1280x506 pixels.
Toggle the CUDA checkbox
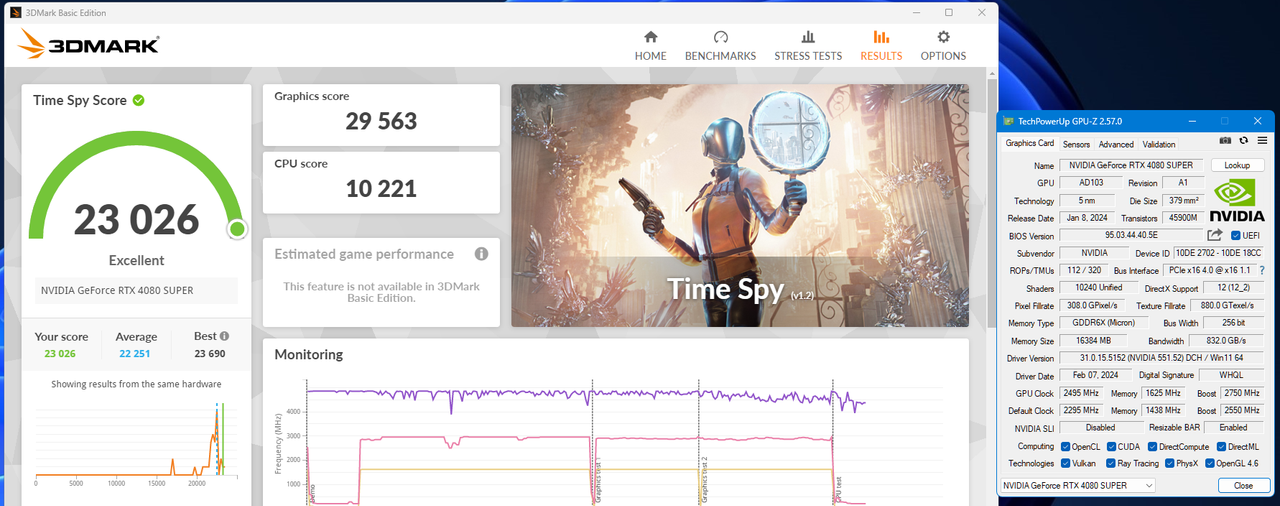pyautogui.click(x=1110, y=447)
